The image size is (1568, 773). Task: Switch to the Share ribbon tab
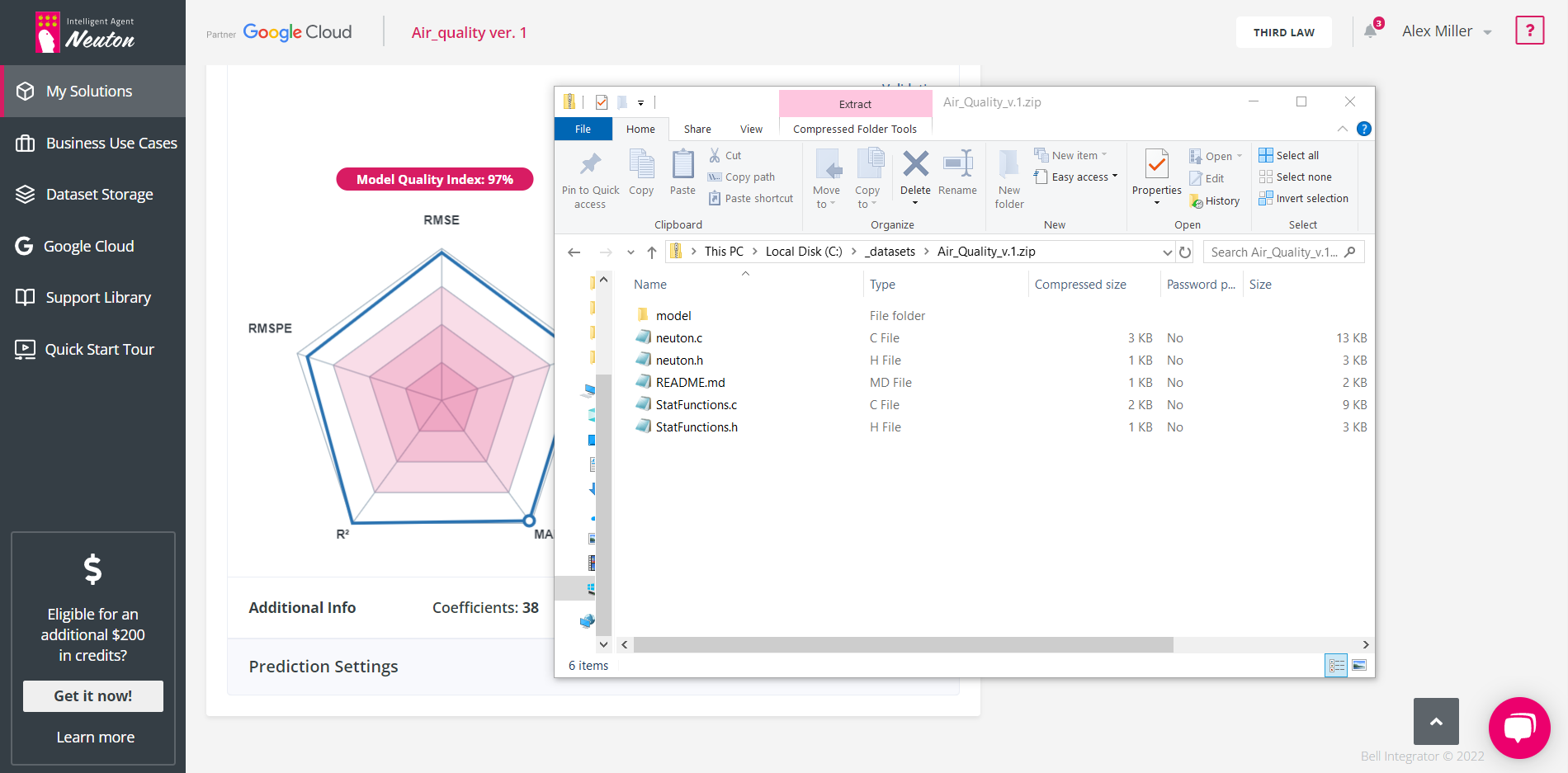click(x=697, y=129)
